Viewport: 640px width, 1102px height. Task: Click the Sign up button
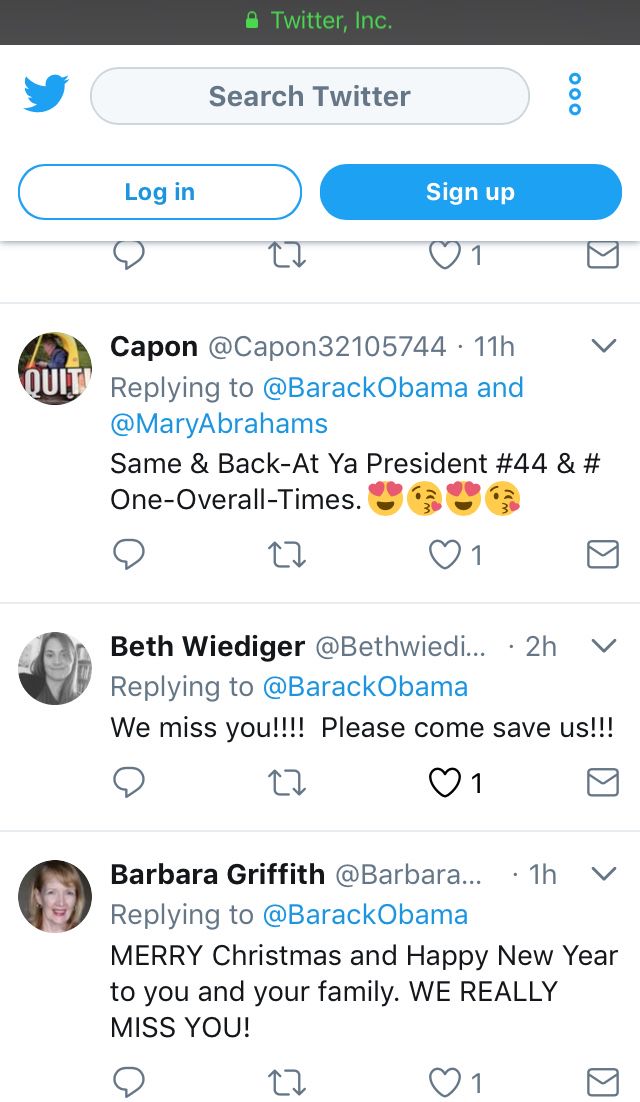(471, 192)
